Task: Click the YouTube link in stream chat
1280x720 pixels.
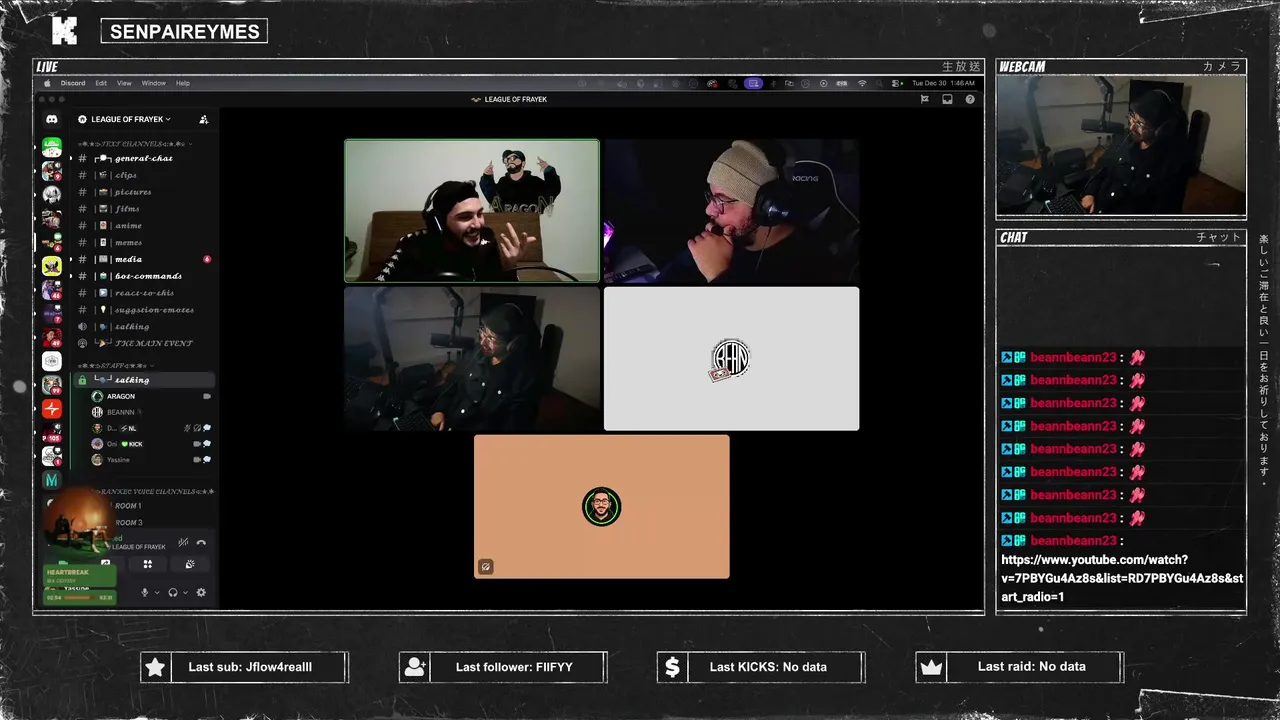Action: coord(1122,578)
